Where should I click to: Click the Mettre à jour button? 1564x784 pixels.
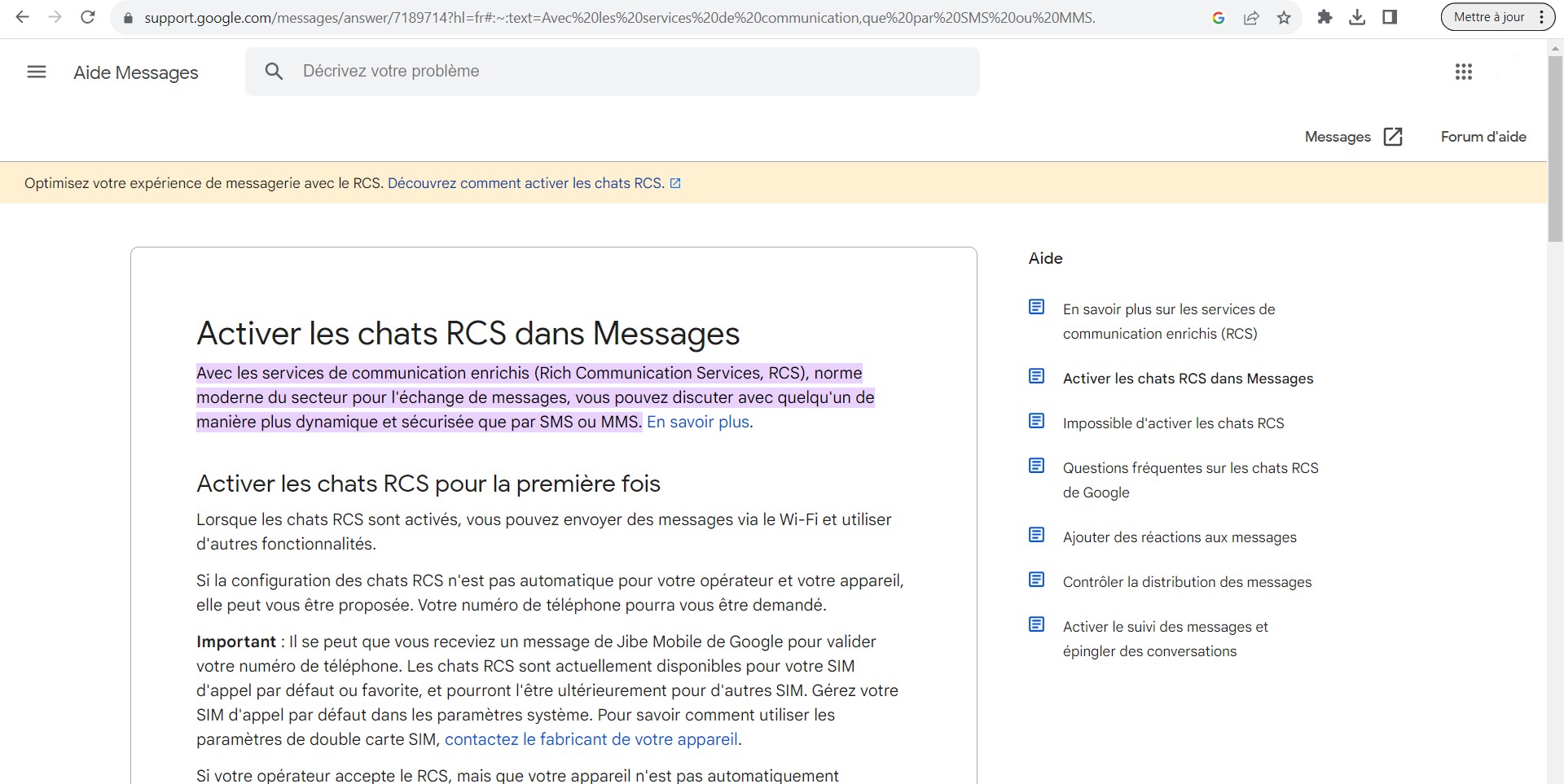[x=1488, y=17]
